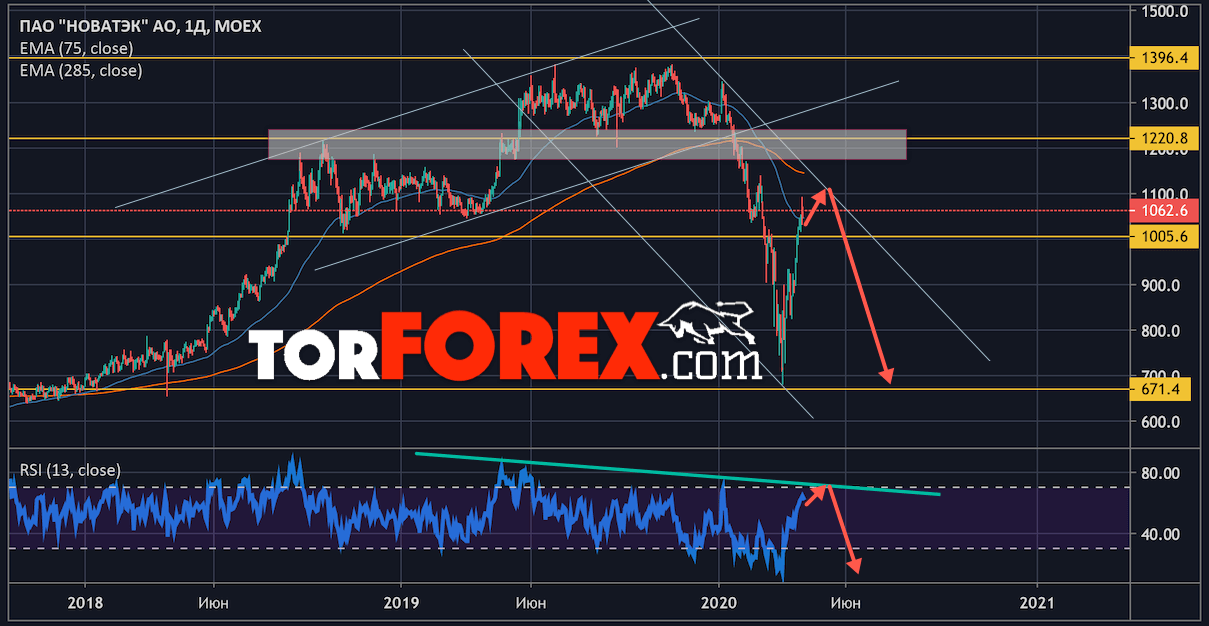Click the 2021 label on the time axis

[x=1037, y=602]
